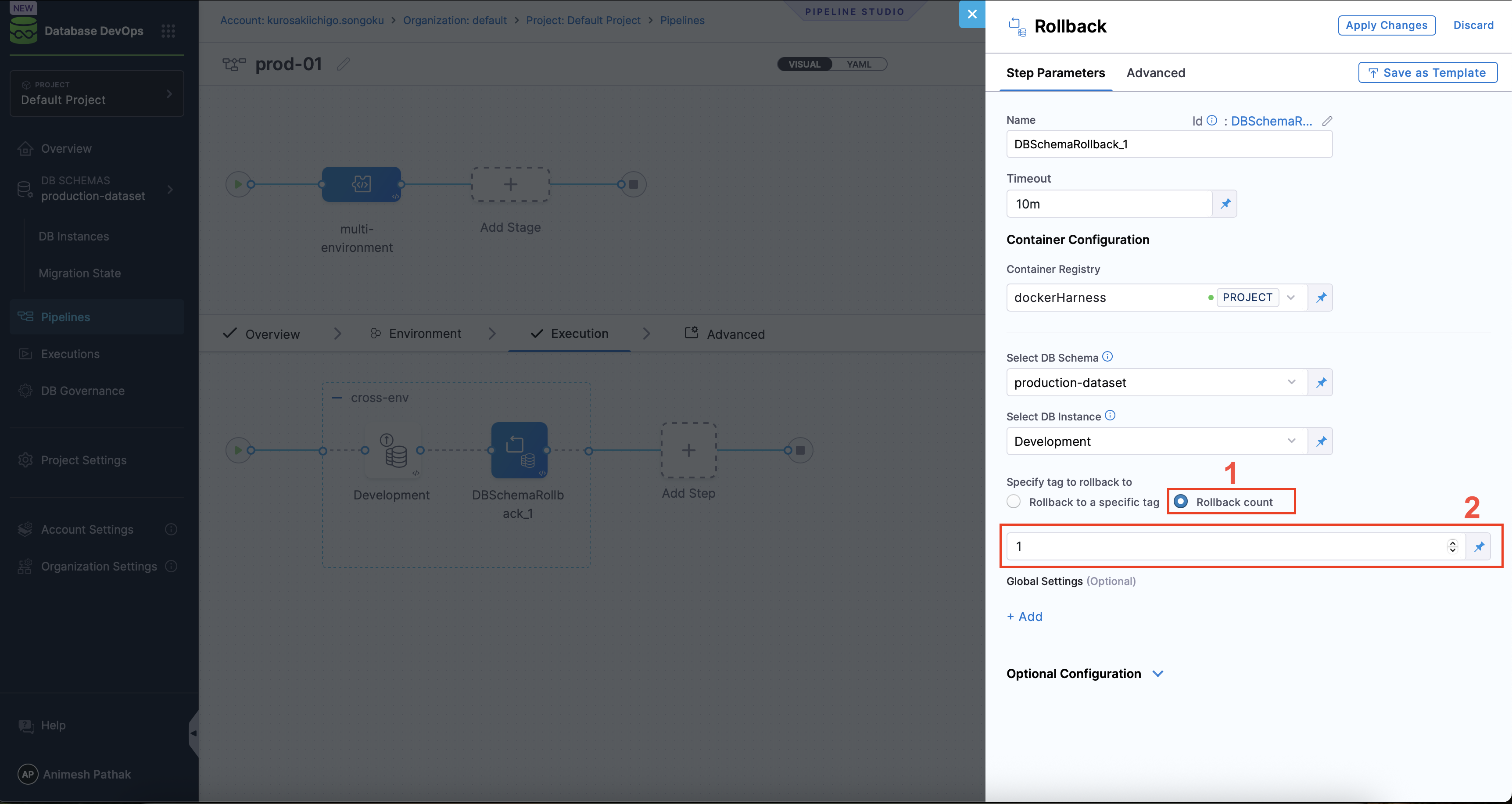Click the pin icon next to Select DB Instance
Image resolution: width=1512 pixels, height=804 pixels.
[x=1321, y=441]
